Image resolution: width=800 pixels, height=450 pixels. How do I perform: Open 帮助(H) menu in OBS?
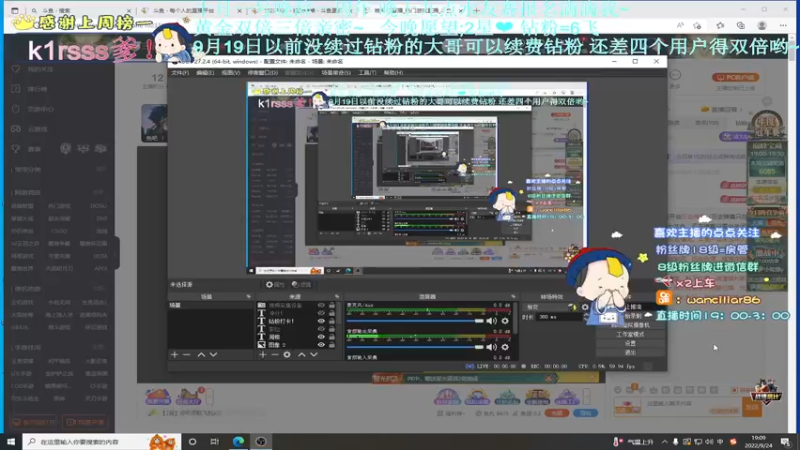[393, 72]
